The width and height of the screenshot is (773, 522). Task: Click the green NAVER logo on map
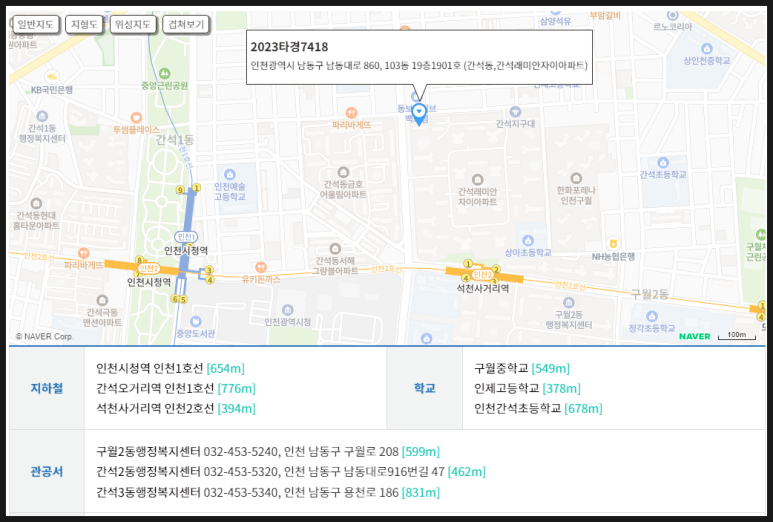click(695, 336)
